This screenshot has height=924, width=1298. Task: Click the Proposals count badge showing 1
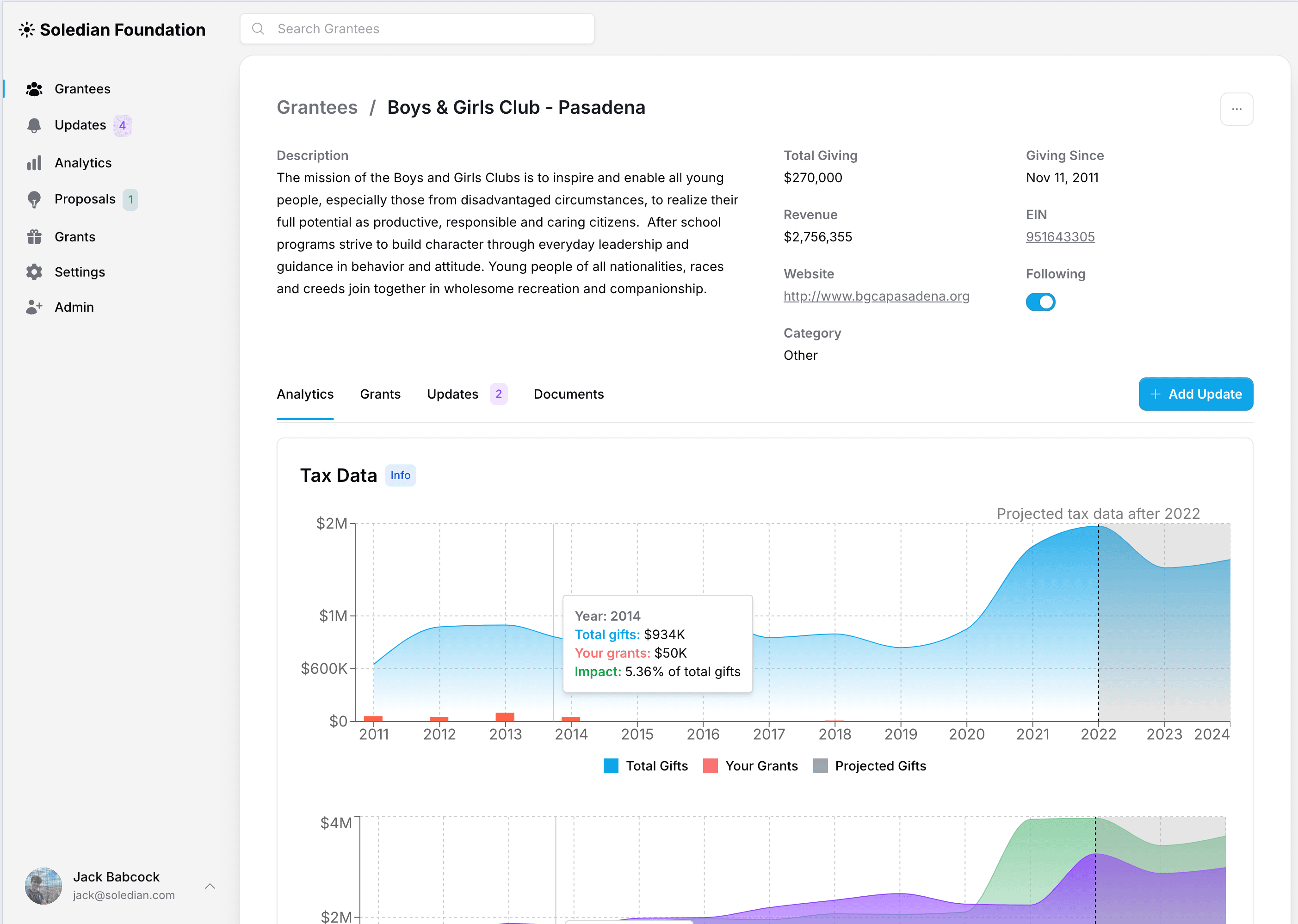pos(130,199)
